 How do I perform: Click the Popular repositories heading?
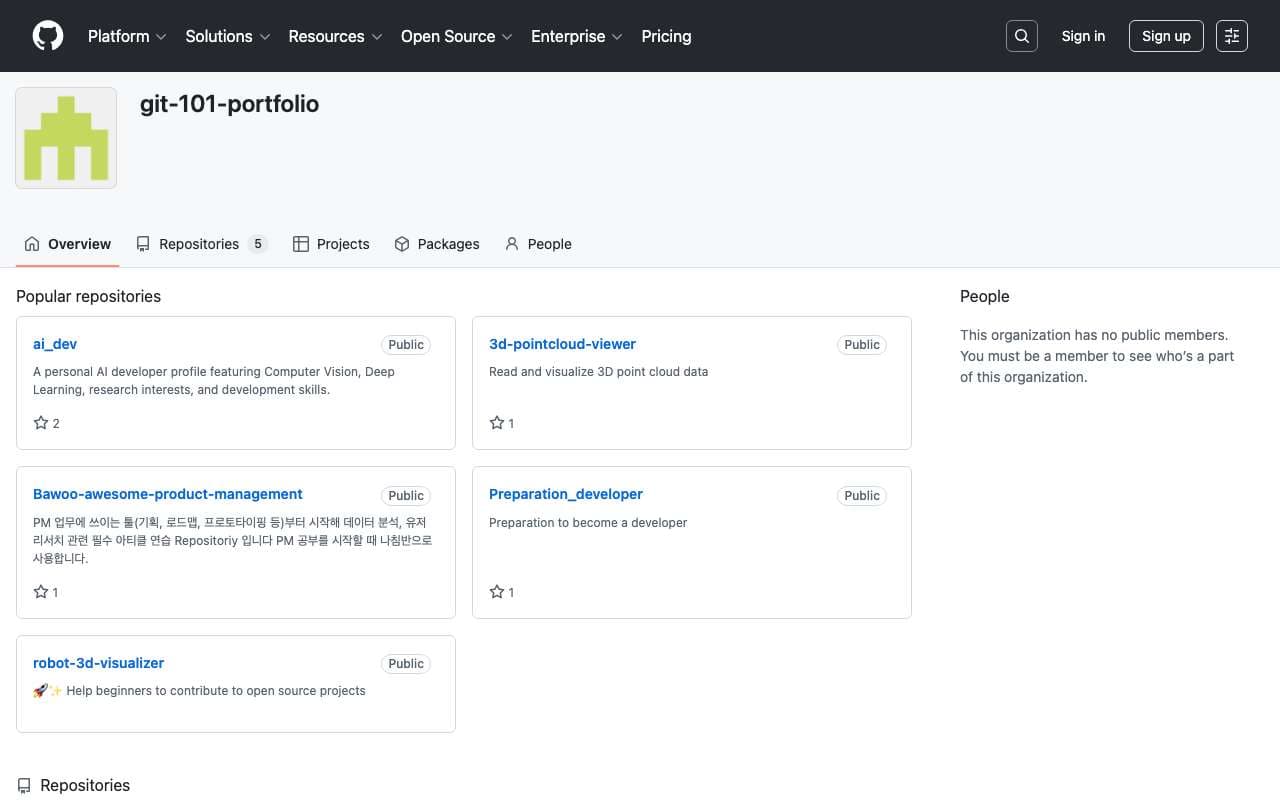click(88, 296)
